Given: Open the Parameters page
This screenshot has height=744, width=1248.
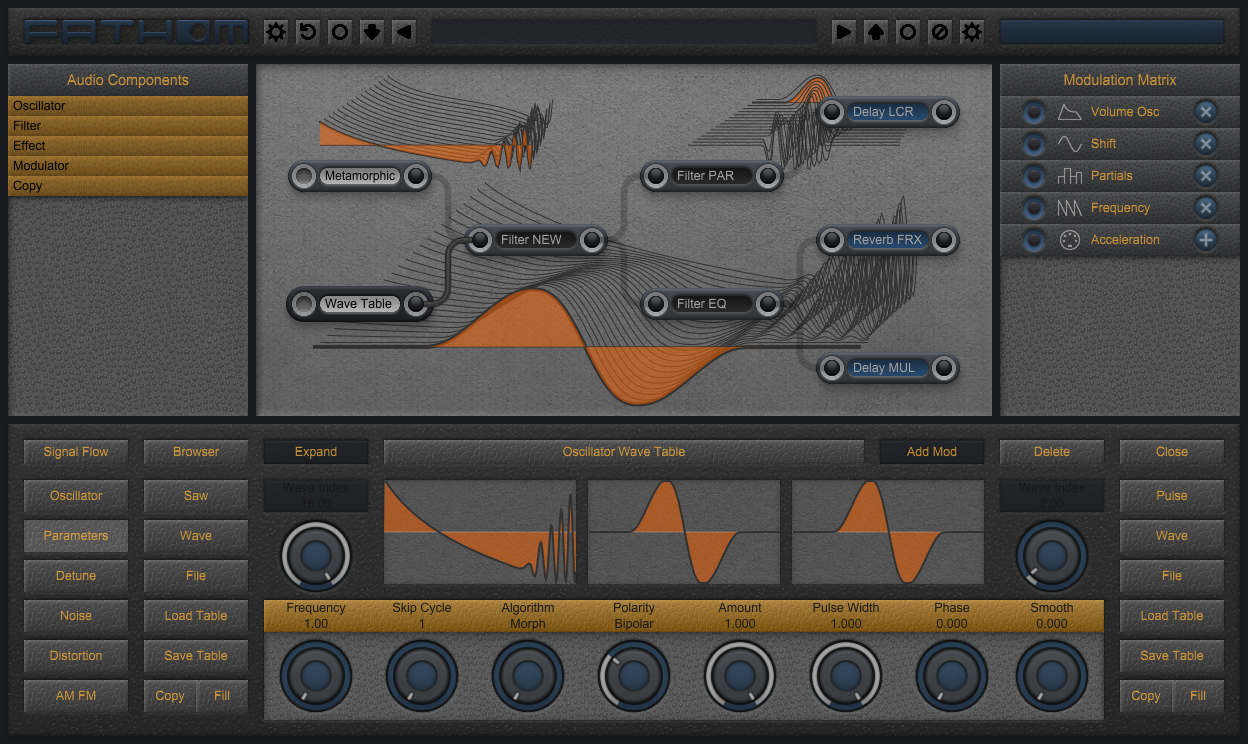Looking at the screenshot, I should [x=76, y=536].
